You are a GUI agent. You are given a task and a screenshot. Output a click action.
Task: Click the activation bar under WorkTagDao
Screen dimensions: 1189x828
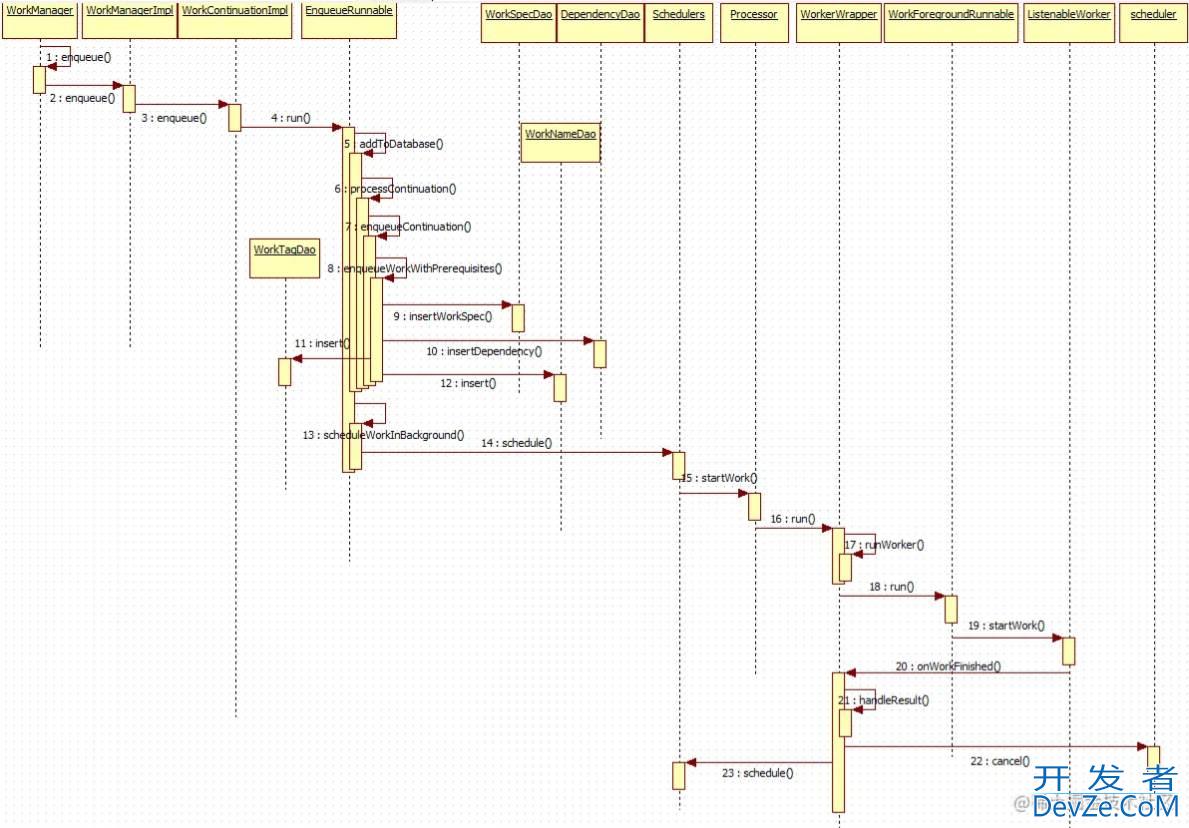coord(284,372)
